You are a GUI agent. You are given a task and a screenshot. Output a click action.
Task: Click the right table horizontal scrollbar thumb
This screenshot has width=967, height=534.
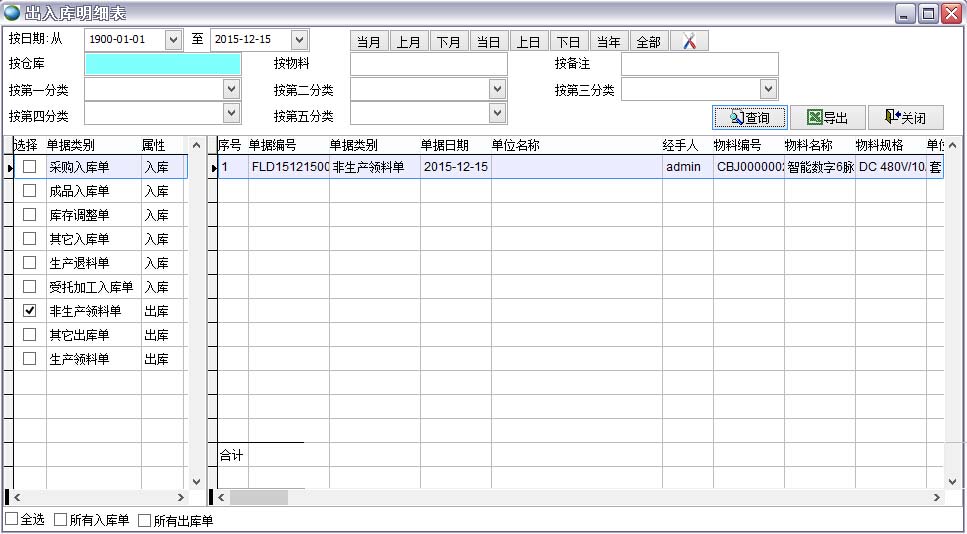pyautogui.click(x=258, y=497)
